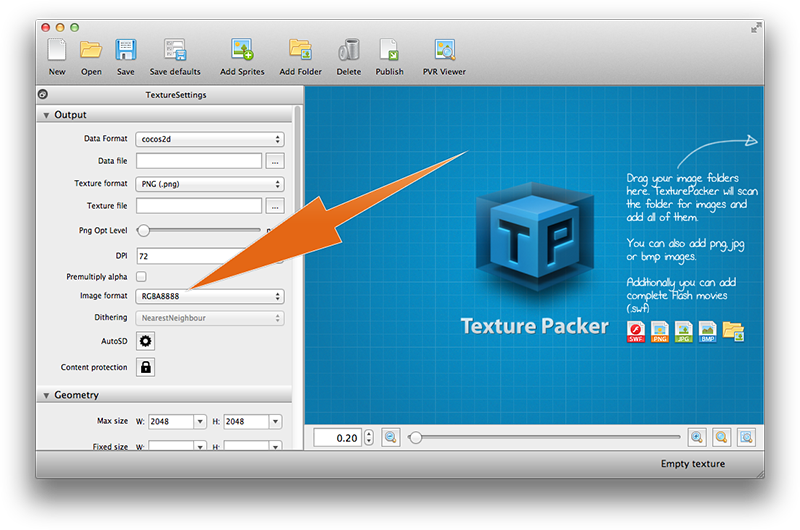800x530 pixels.
Task: Click Delete trash can icon
Action: tap(349, 50)
